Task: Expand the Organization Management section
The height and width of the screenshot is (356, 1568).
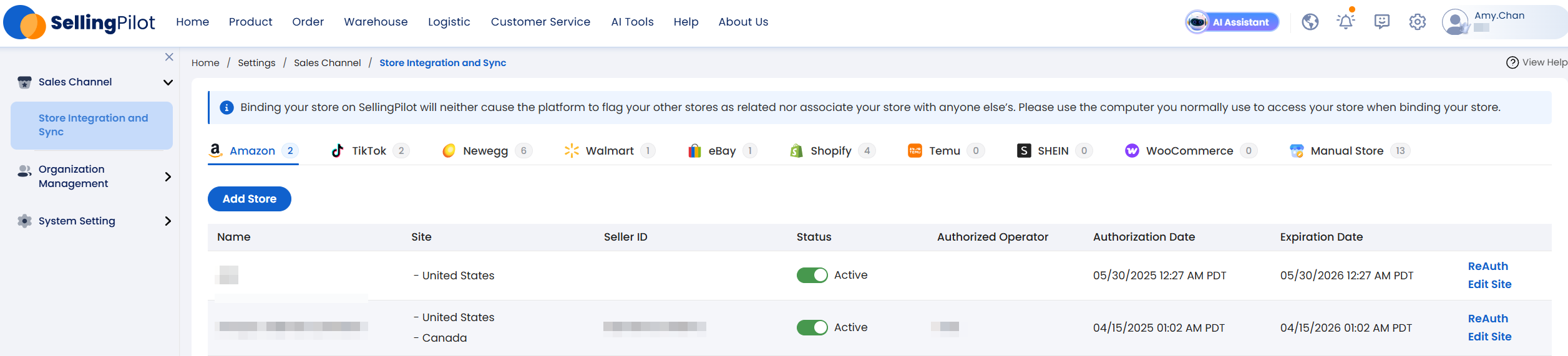Action: (168, 176)
